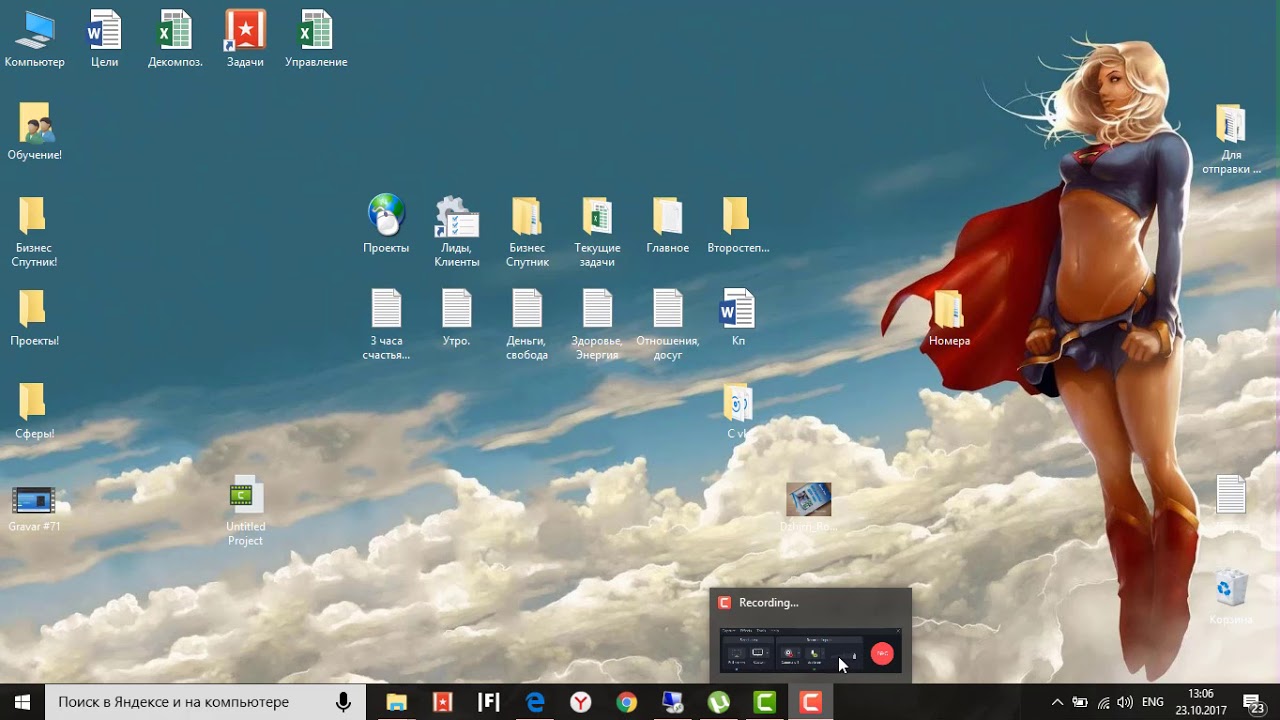The image size is (1280, 720).
Task: Select the Бизнес Спутник folder without exclamation mark
Action: tap(527, 231)
